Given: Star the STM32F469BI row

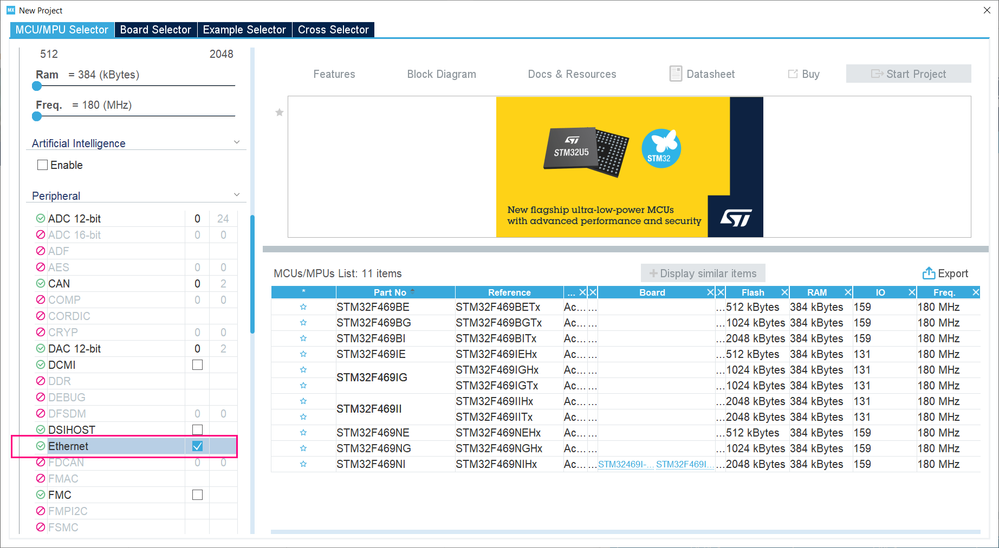Looking at the screenshot, I should click(303, 338).
